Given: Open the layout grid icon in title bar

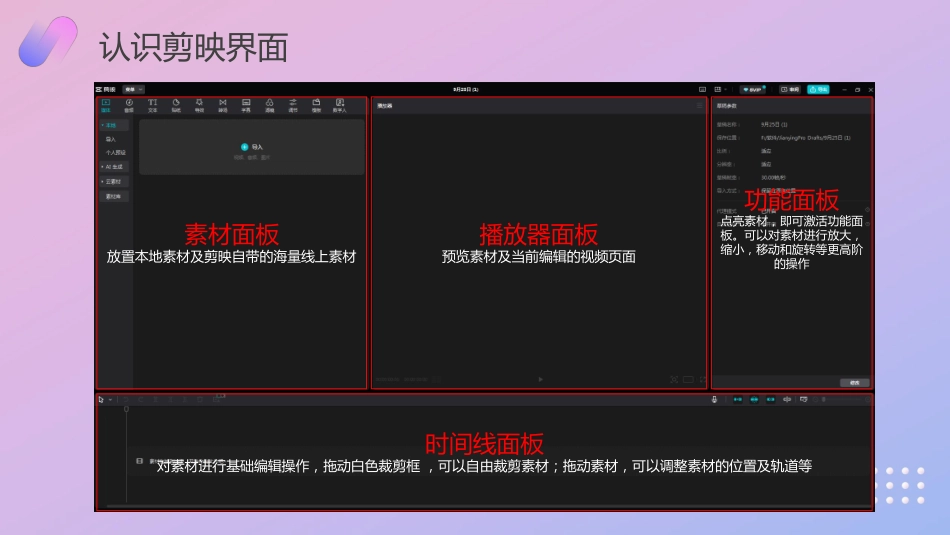Looking at the screenshot, I should (718, 89).
